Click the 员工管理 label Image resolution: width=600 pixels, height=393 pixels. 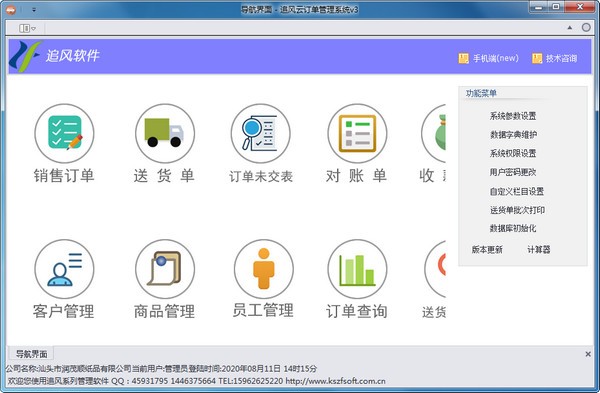pos(263,310)
